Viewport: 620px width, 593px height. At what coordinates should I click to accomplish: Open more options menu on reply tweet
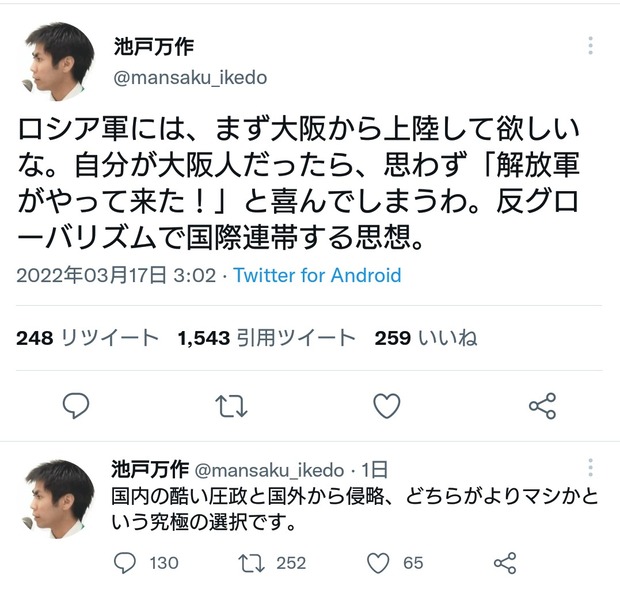coord(591,468)
